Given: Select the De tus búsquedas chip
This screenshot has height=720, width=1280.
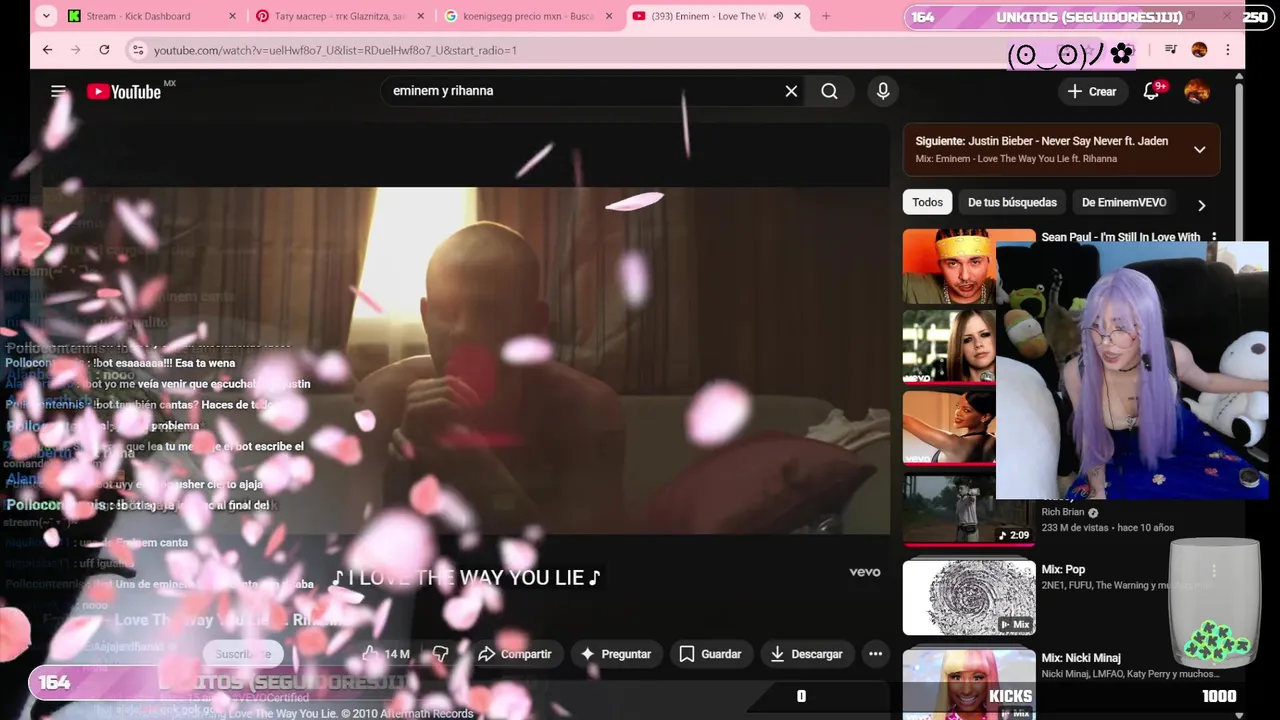Looking at the screenshot, I should point(1012,202).
